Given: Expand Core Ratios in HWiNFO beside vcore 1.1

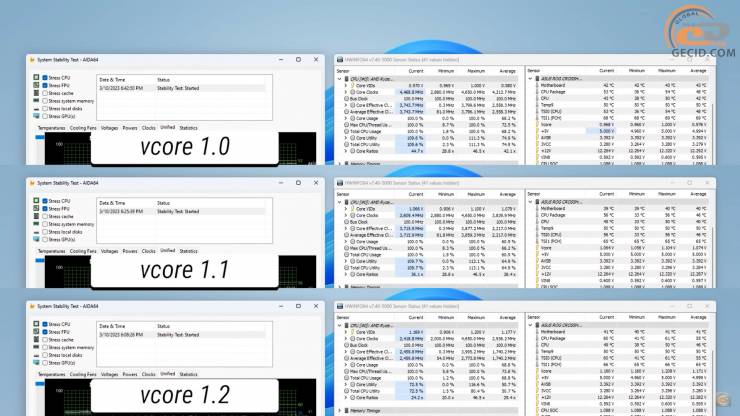Looking at the screenshot, I should [x=346, y=274].
